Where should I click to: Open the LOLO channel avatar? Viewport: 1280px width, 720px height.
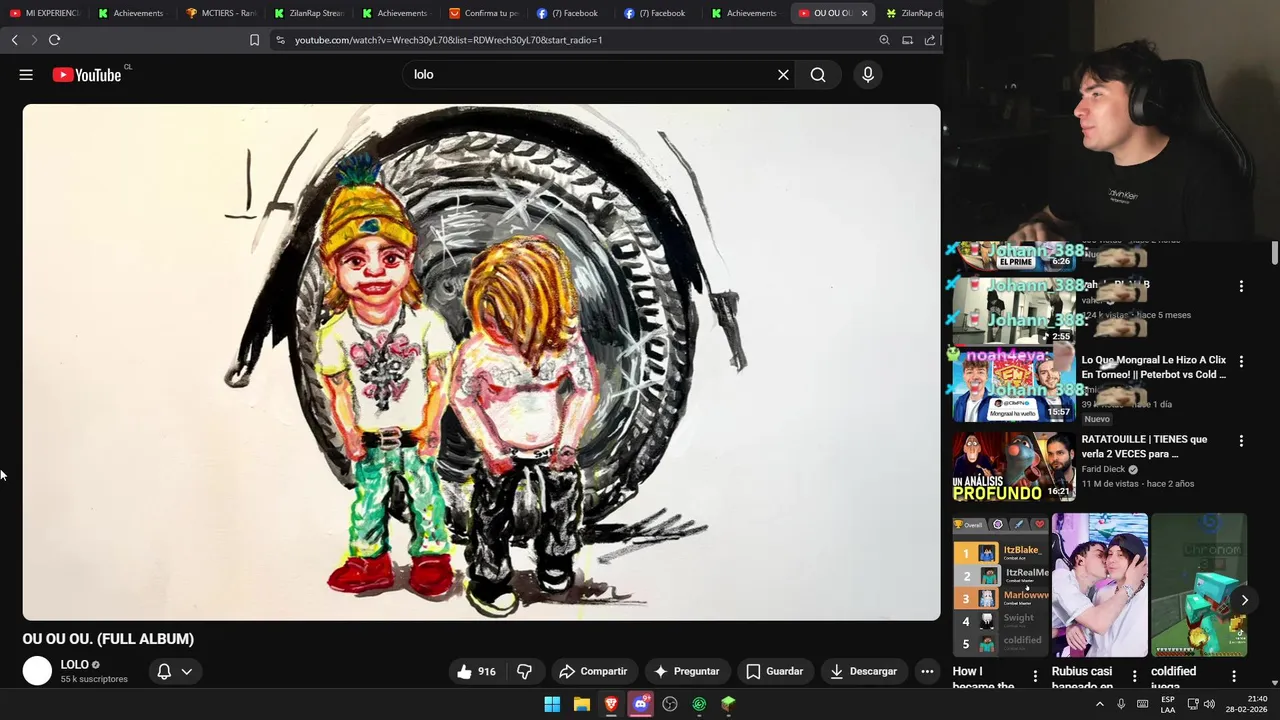(x=37, y=671)
